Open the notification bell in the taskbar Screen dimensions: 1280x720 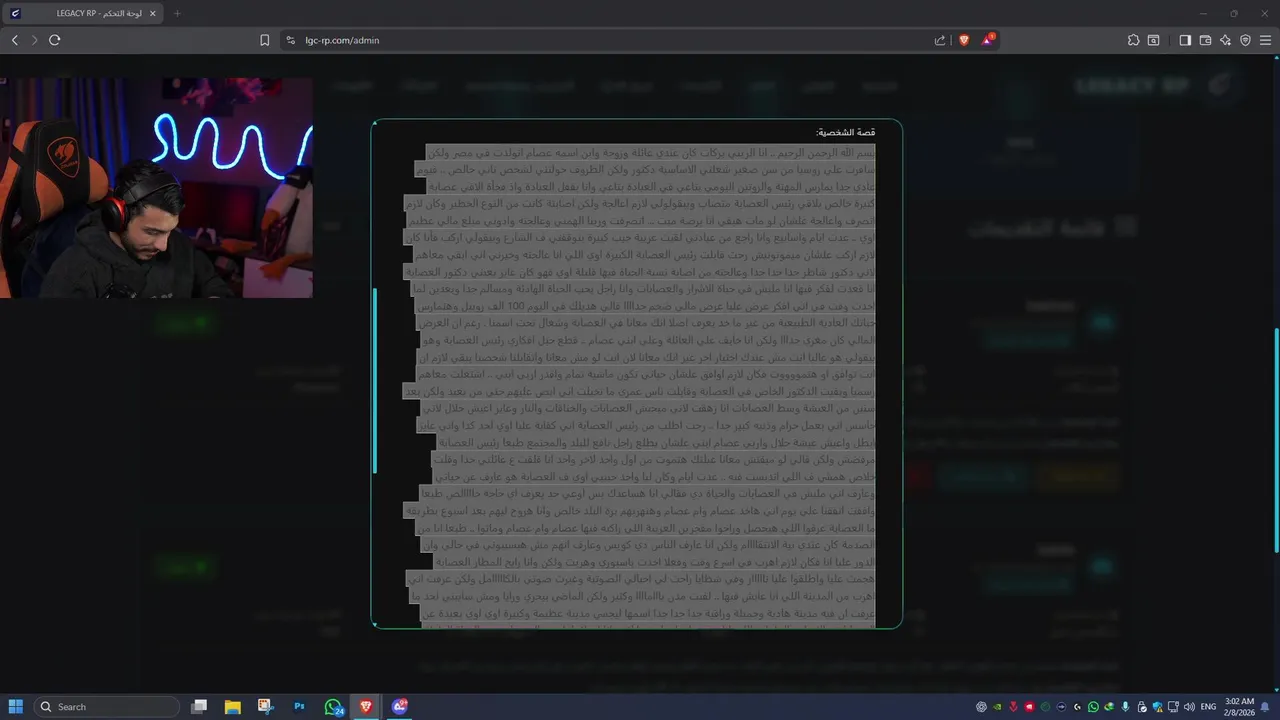click(x=1264, y=707)
